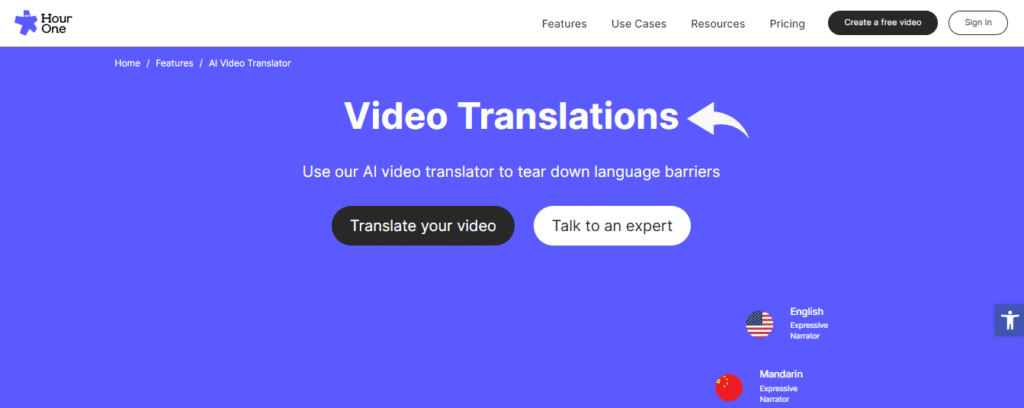1024x408 pixels.
Task: Click the white curved arrow graphic
Action: (x=717, y=120)
